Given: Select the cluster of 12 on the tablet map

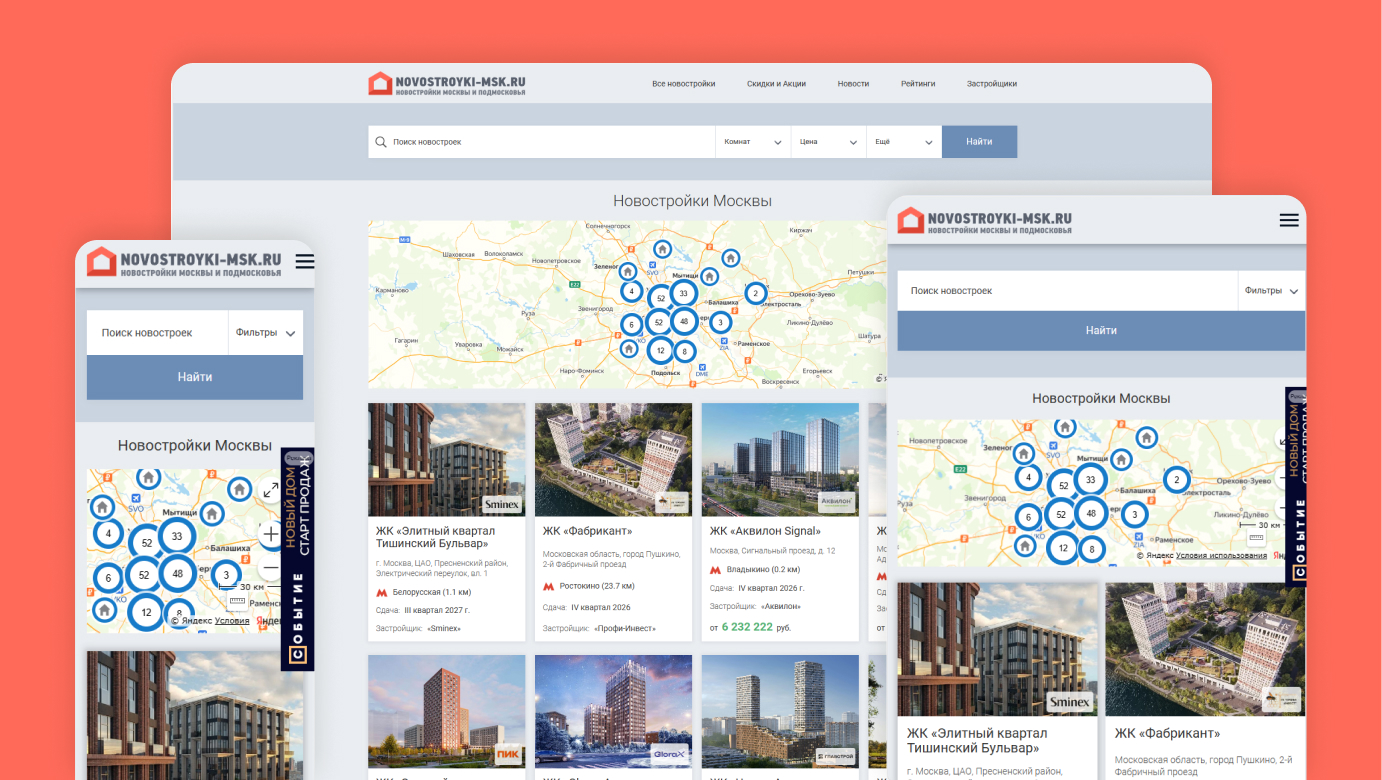Looking at the screenshot, I should tap(1063, 548).
